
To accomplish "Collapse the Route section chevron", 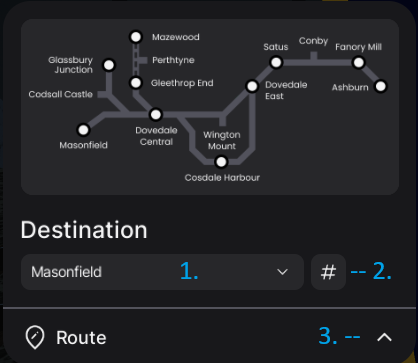I will 384,337.
